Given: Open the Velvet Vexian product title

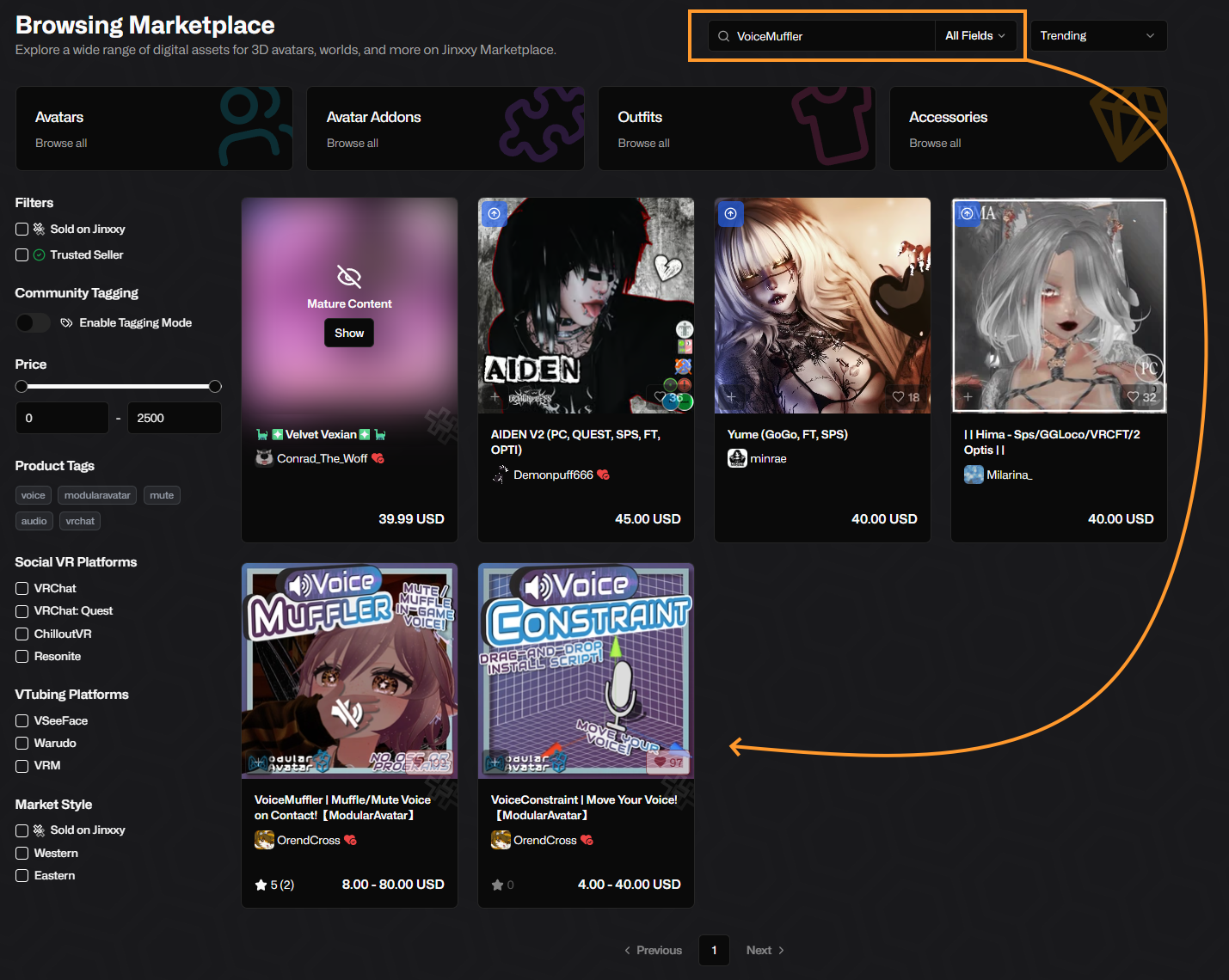Looking at the screenshot, I should [x=321, y=434].
